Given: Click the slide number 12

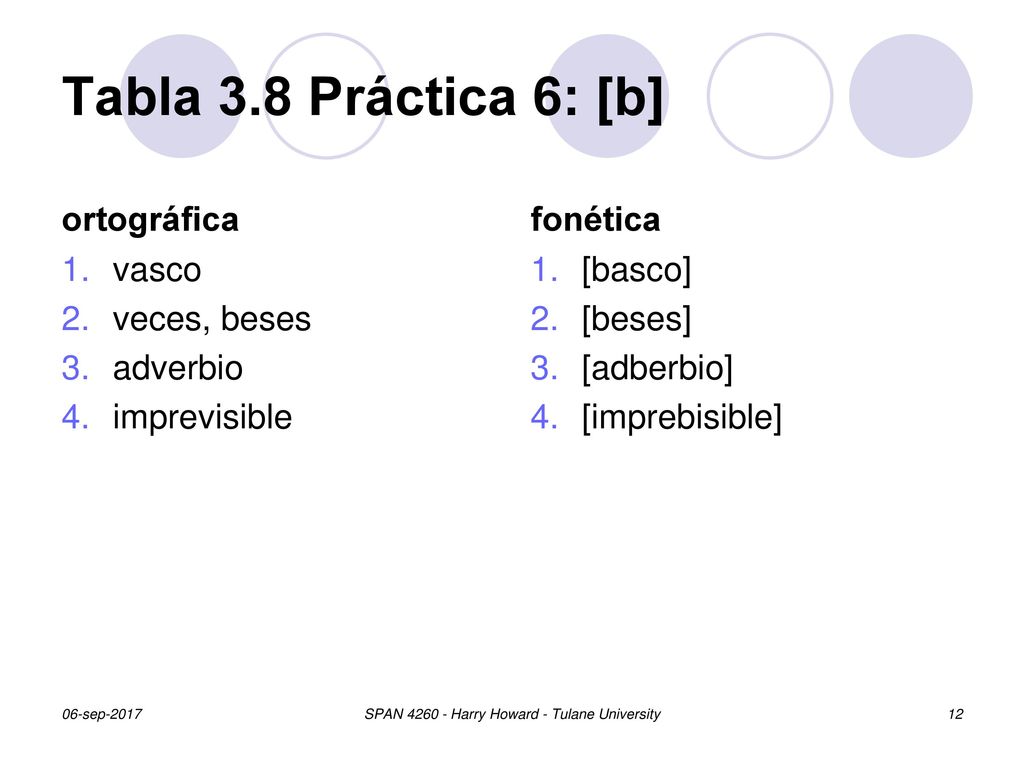Looking at the screenshot, I should (955, 714).
